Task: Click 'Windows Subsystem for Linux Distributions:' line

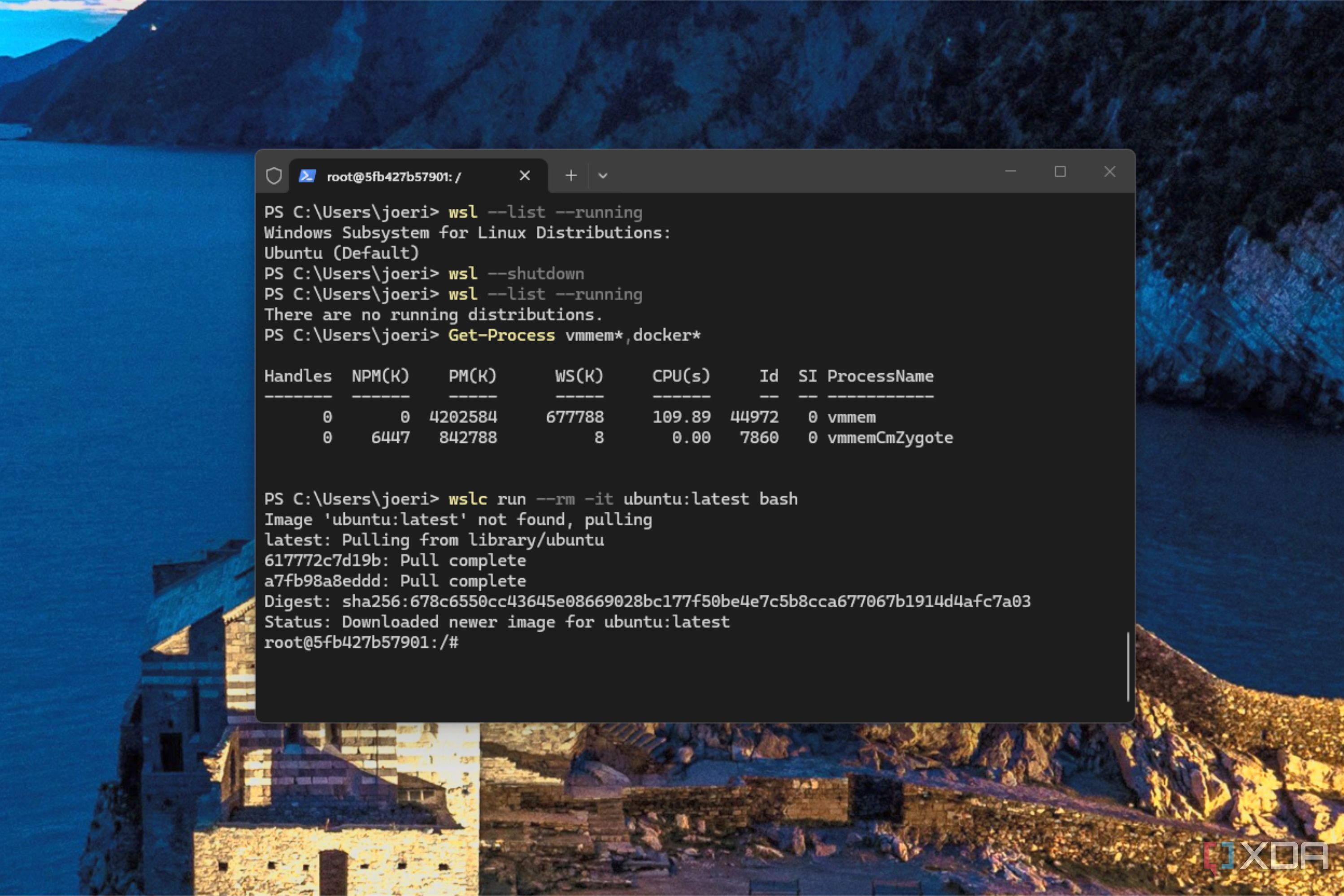Action: click(467, 233)
